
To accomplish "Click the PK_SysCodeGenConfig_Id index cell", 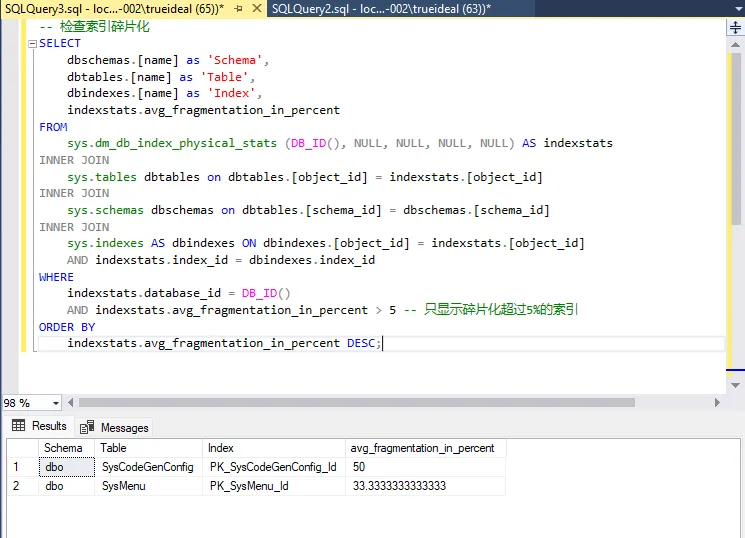I will tap(272, 467).
